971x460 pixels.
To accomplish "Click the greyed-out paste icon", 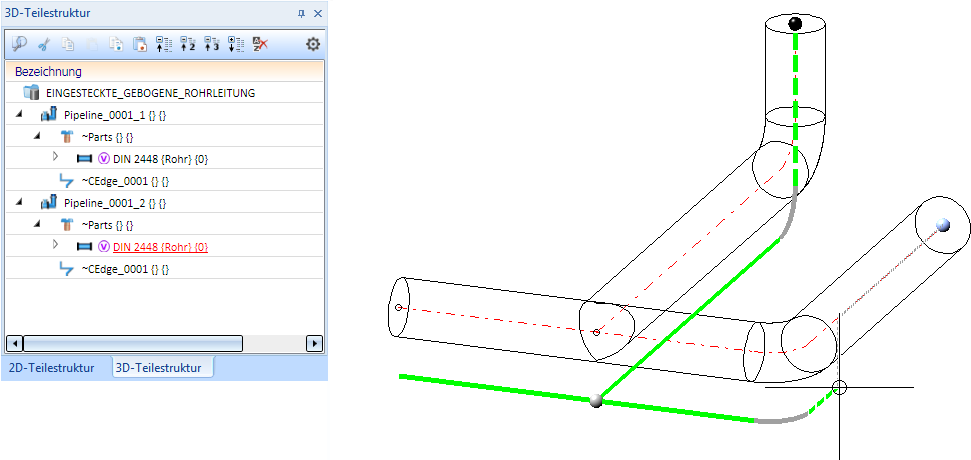I will [x=92, y=44].
